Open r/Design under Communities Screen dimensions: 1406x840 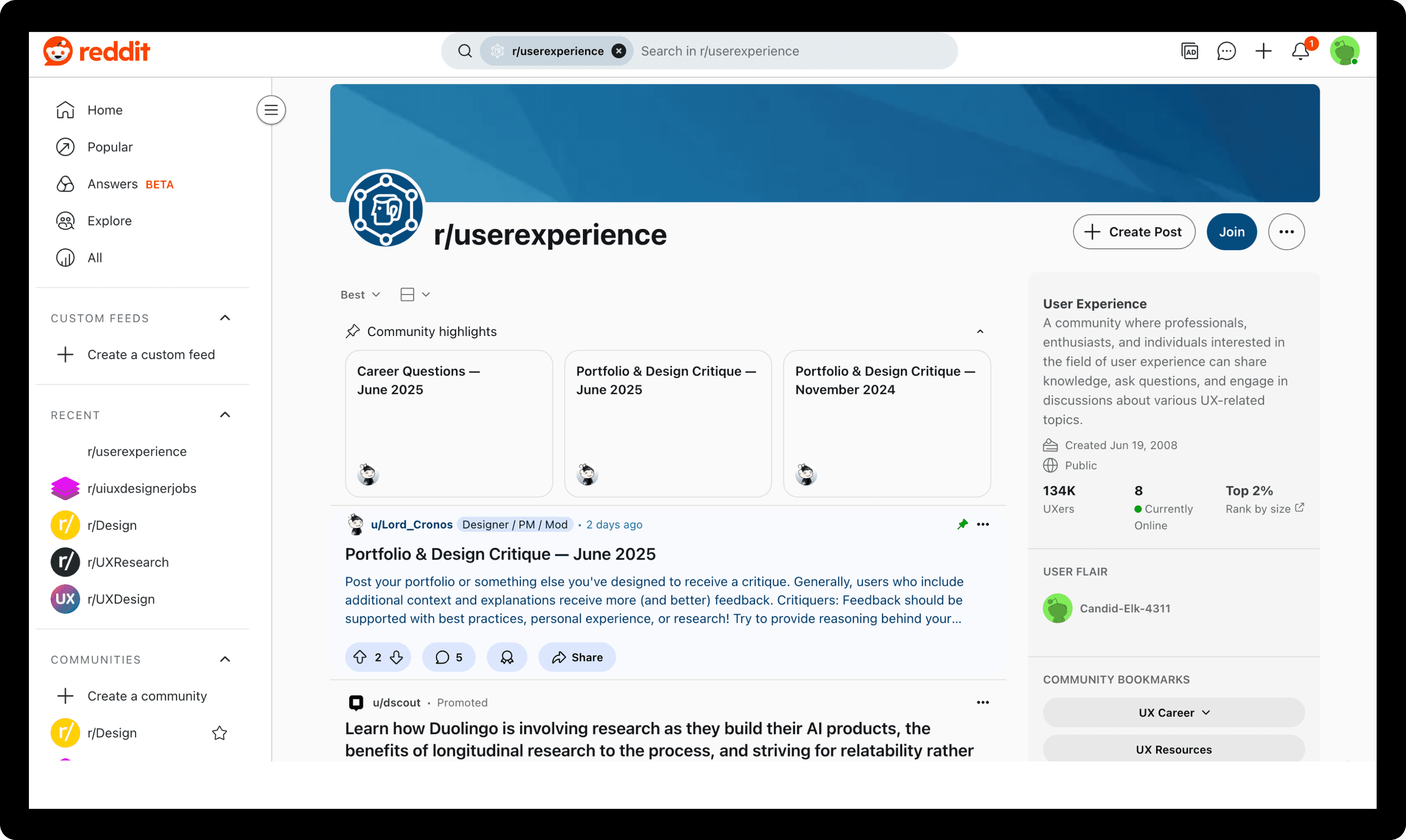point(112,733)
